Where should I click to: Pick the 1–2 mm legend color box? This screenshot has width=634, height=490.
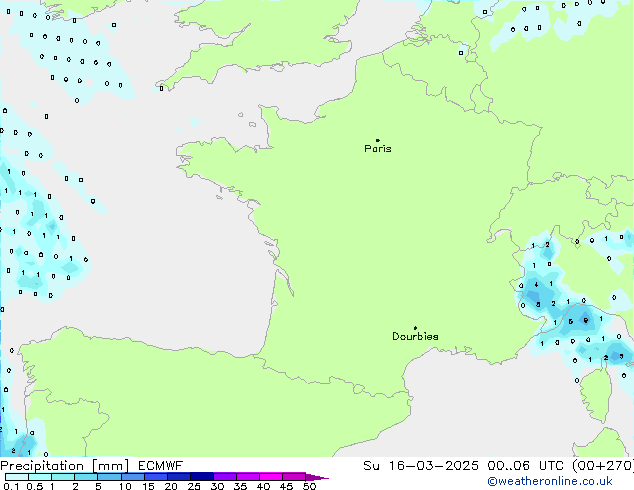pos(63,477)
